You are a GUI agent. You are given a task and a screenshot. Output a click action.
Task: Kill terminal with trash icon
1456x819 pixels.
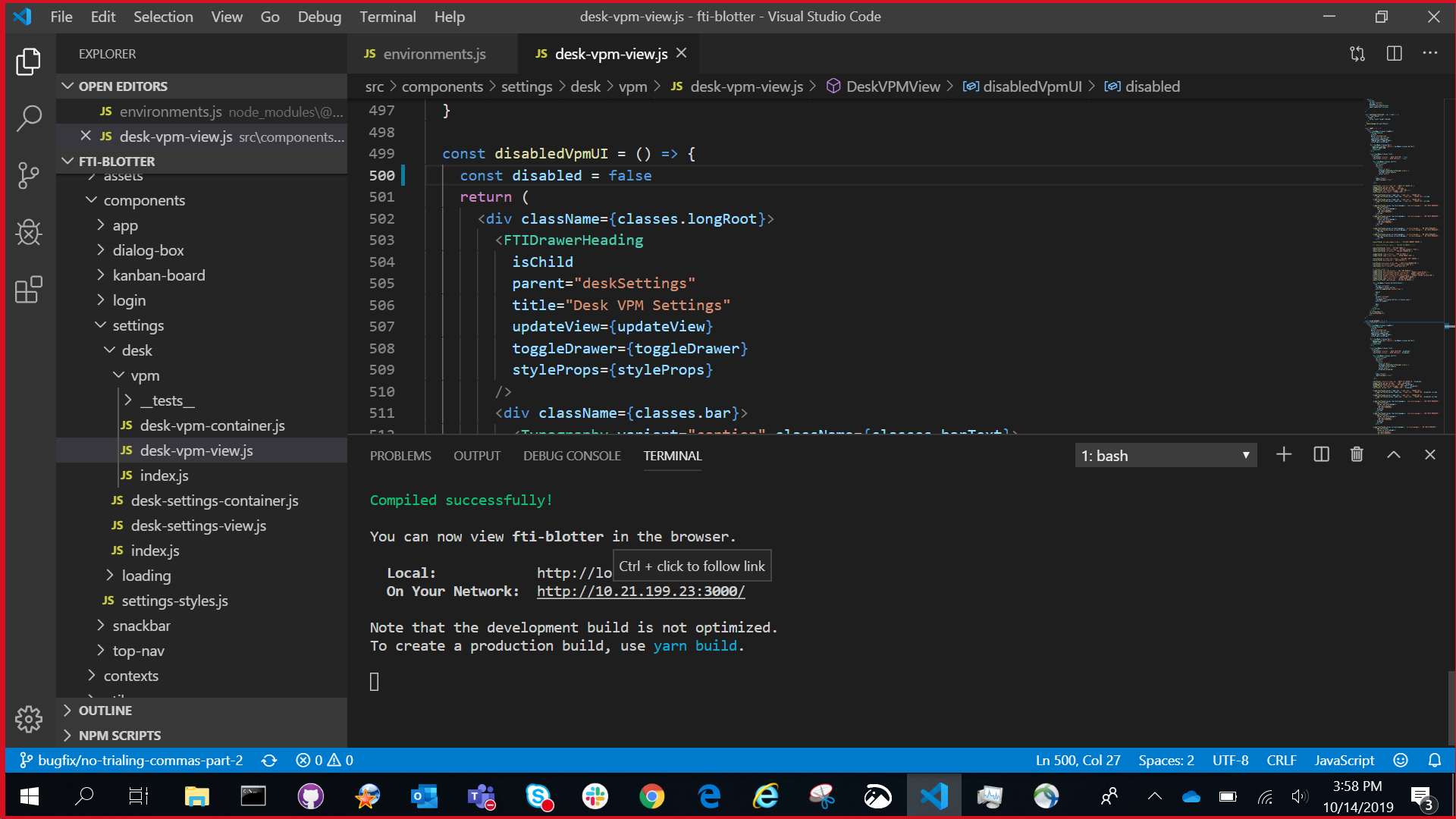(1357, 454)
